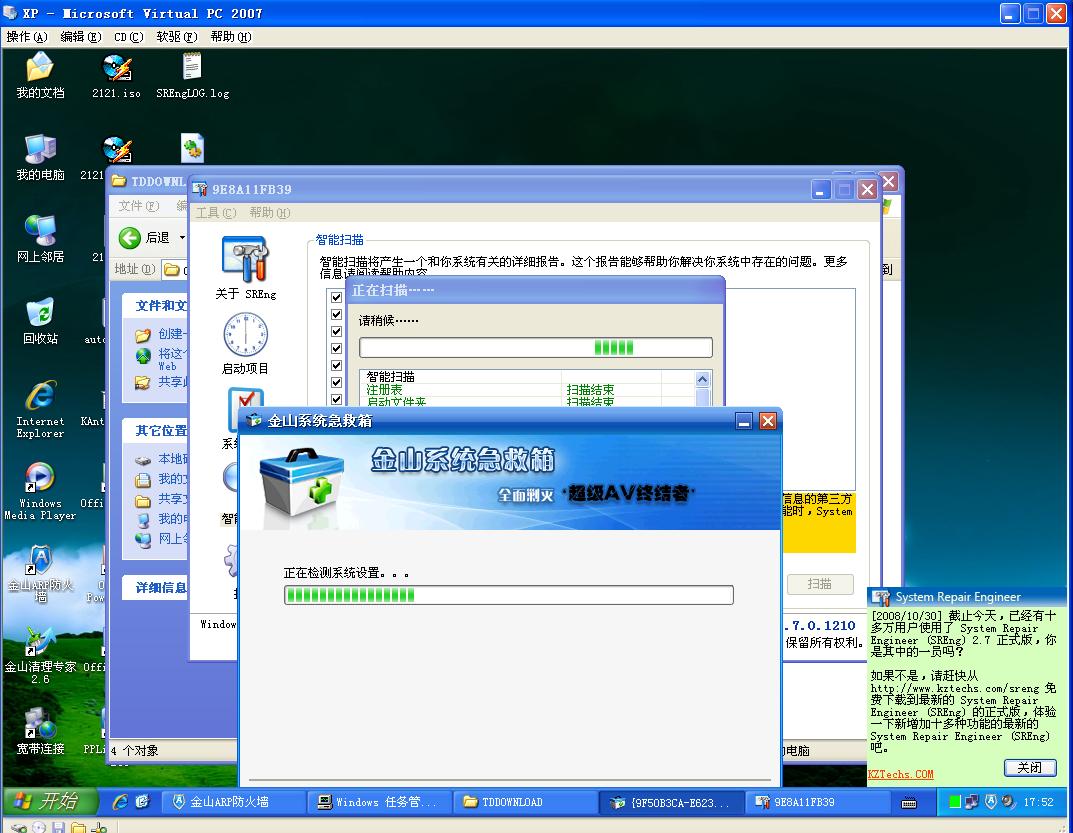Screen dimensions: 1073x833
Task: Toggle the topmost checkbox in SREng scan list
Action: pos(336,297)
